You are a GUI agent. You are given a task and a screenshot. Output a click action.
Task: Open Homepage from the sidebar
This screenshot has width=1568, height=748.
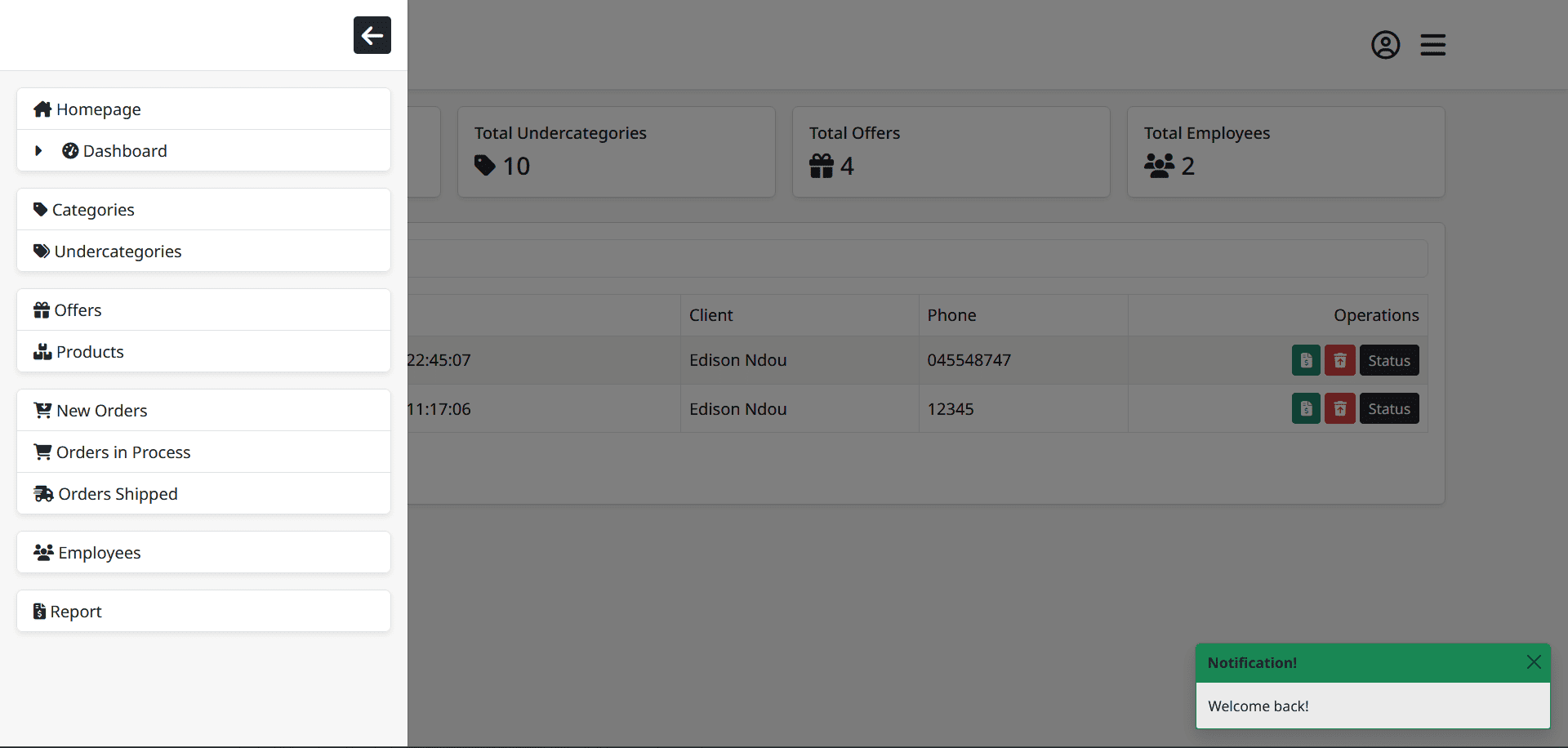point(98,109)
